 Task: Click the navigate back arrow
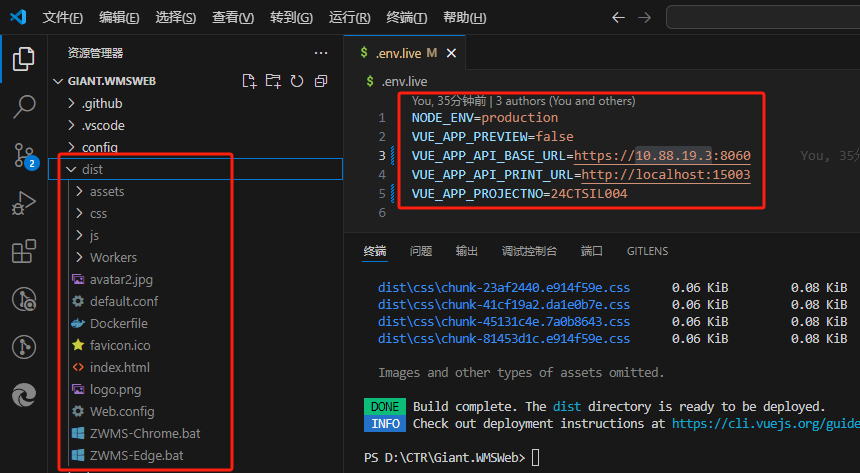618,17
